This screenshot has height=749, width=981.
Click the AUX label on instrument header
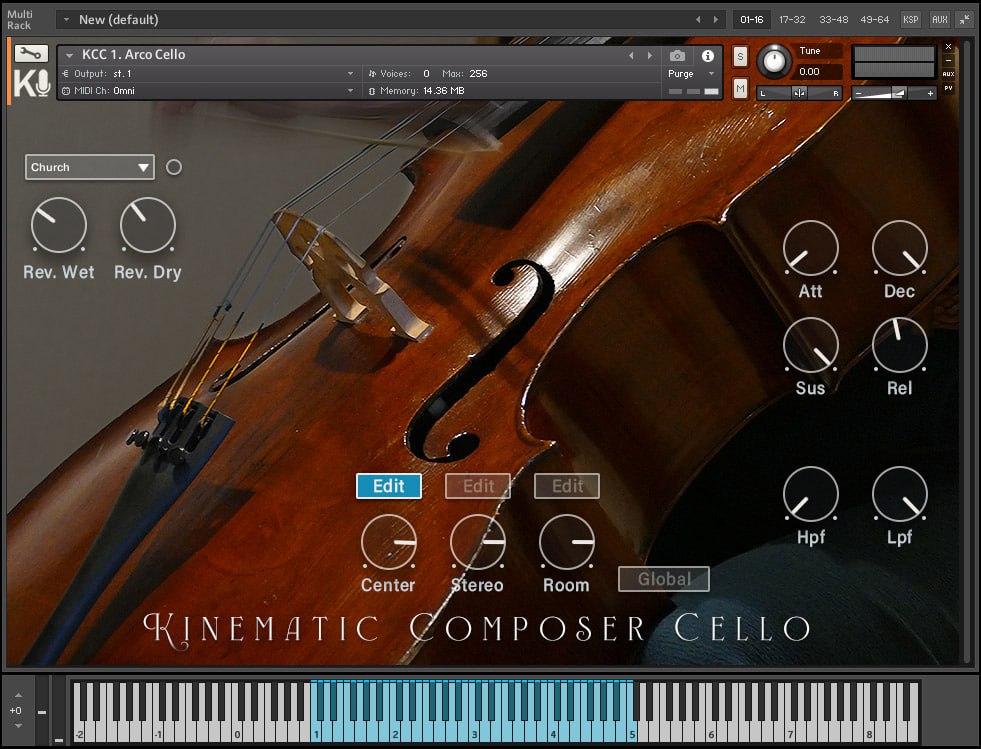coord(948,74)
